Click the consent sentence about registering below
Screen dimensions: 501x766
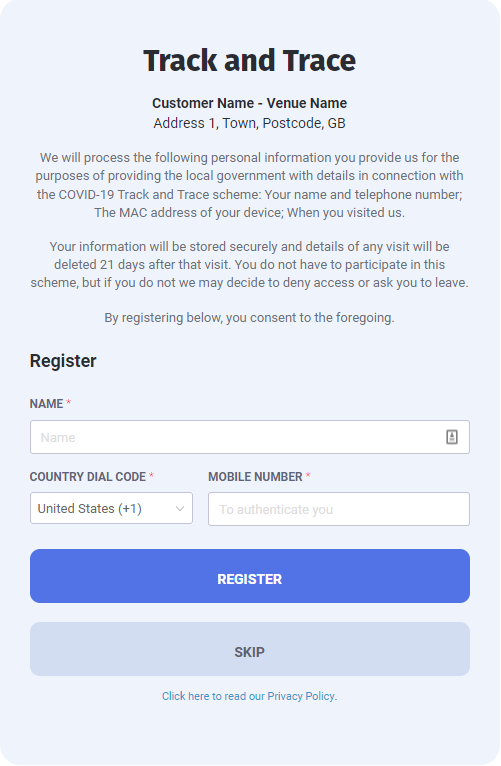pos(250,319)
